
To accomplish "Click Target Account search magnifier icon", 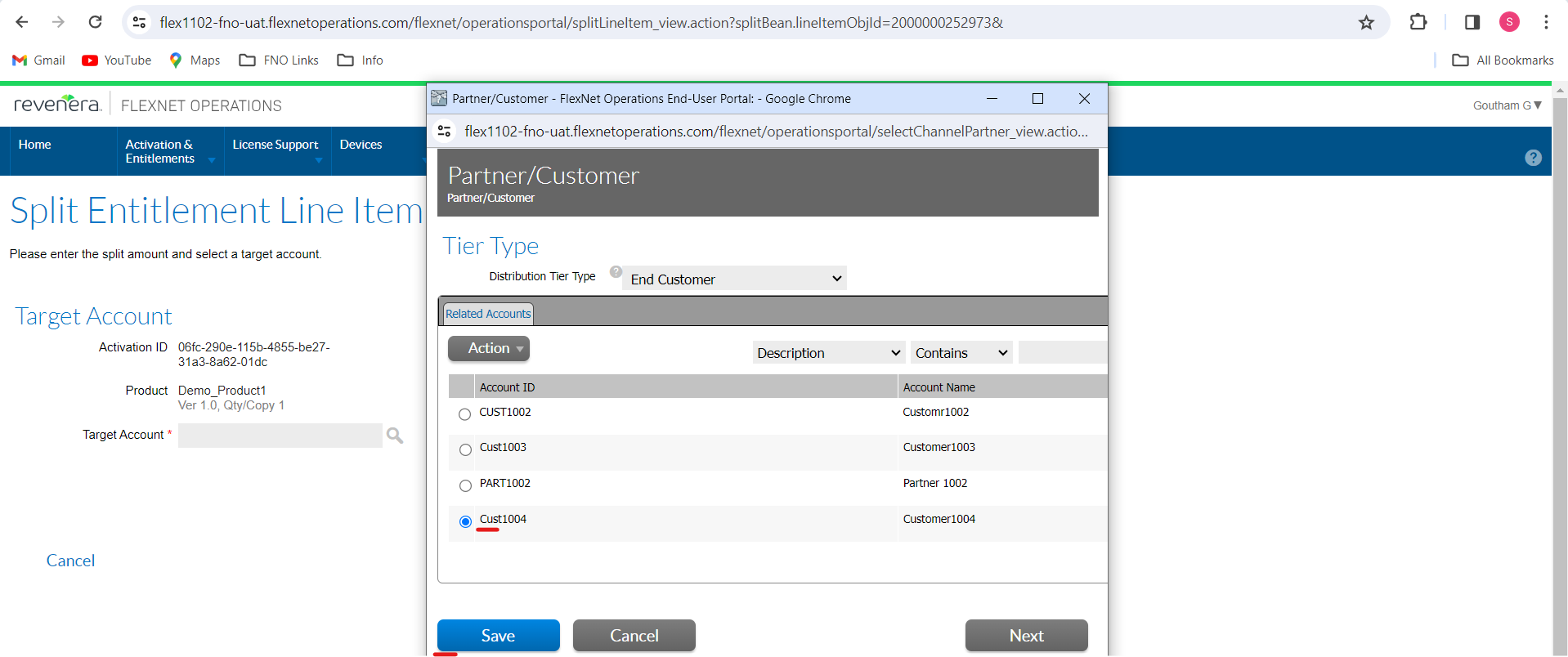I will [x=395, y=436].
